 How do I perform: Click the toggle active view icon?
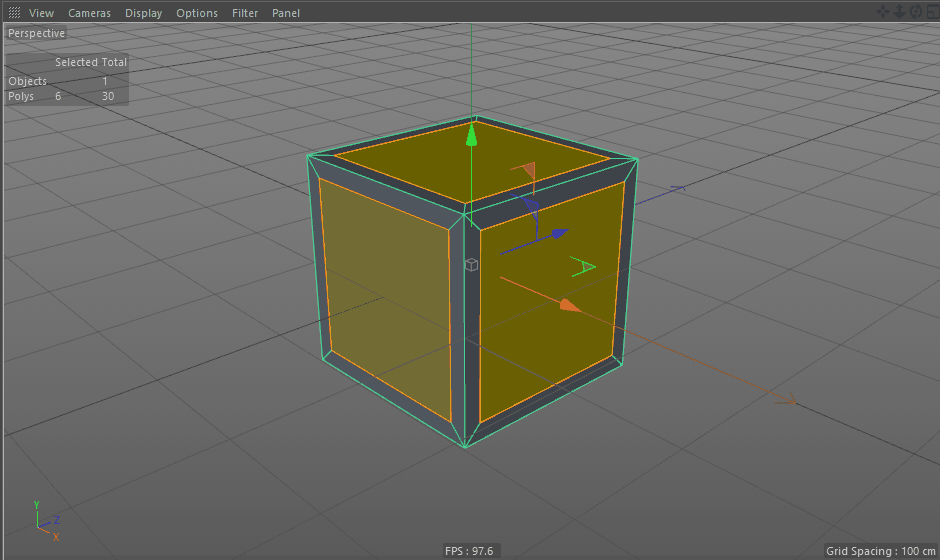pos(933,11)
